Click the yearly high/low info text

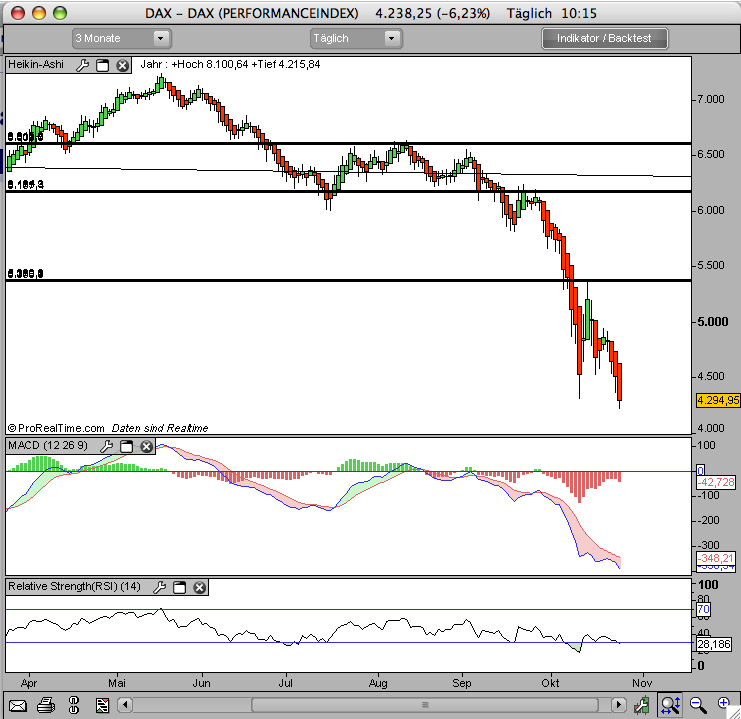pyautogui.click(x=230, y=64)
